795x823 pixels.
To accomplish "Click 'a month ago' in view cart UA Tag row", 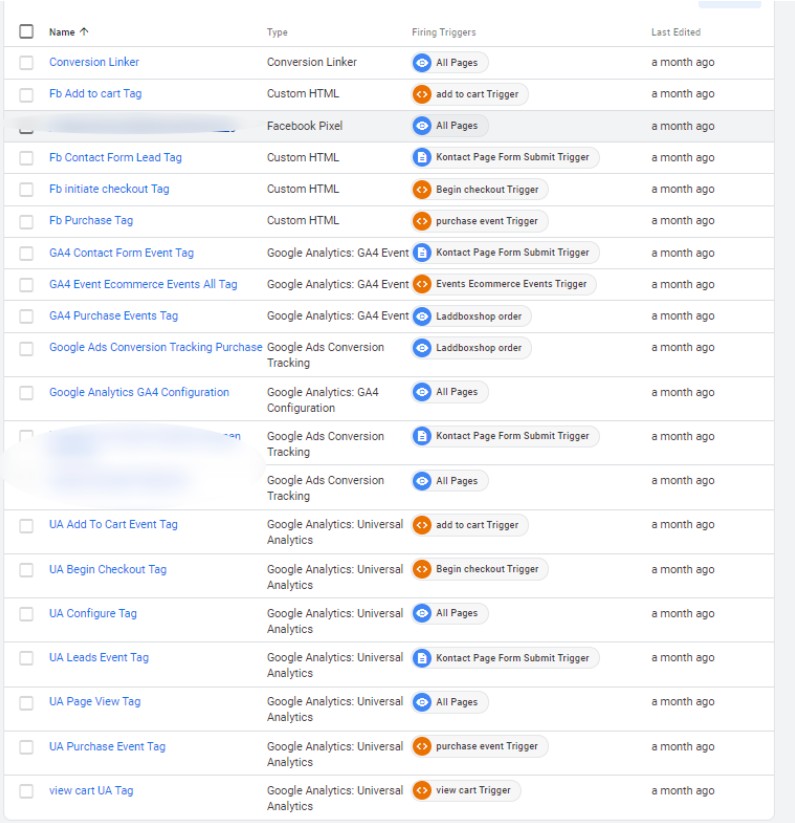I will click(x=683, y=790).
